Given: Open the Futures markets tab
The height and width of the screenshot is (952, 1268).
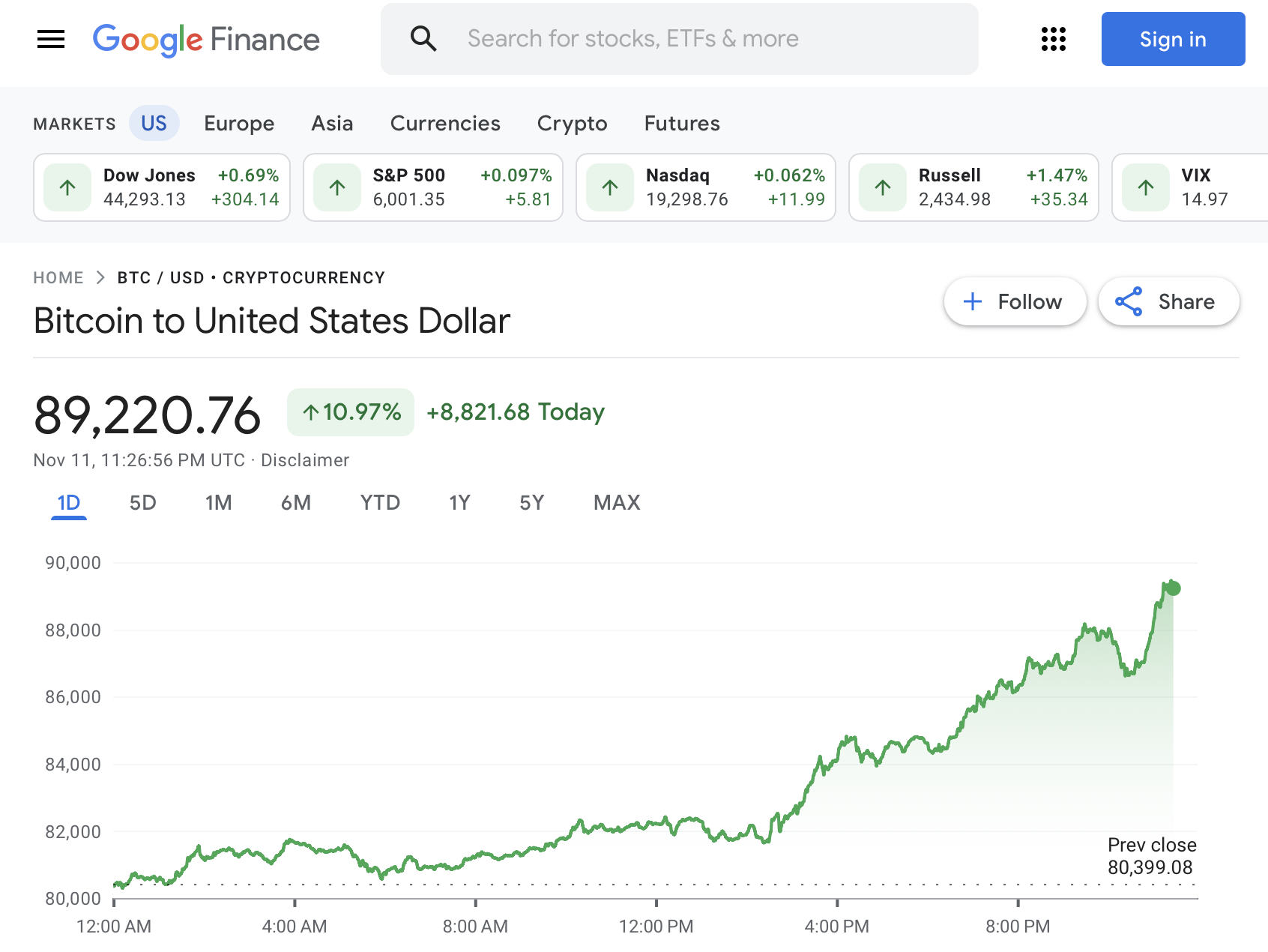Looking at the screenshot, I should coord(682,123).
